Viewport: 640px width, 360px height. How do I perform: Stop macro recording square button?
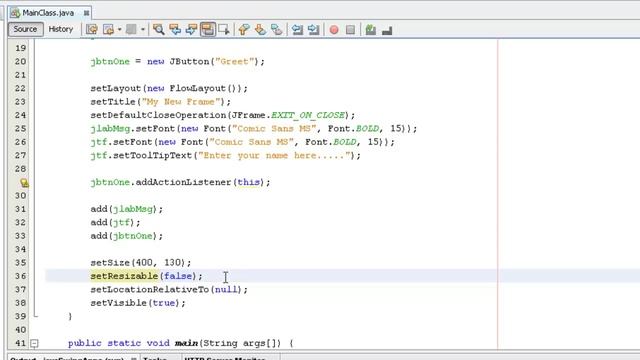(350, 30)
